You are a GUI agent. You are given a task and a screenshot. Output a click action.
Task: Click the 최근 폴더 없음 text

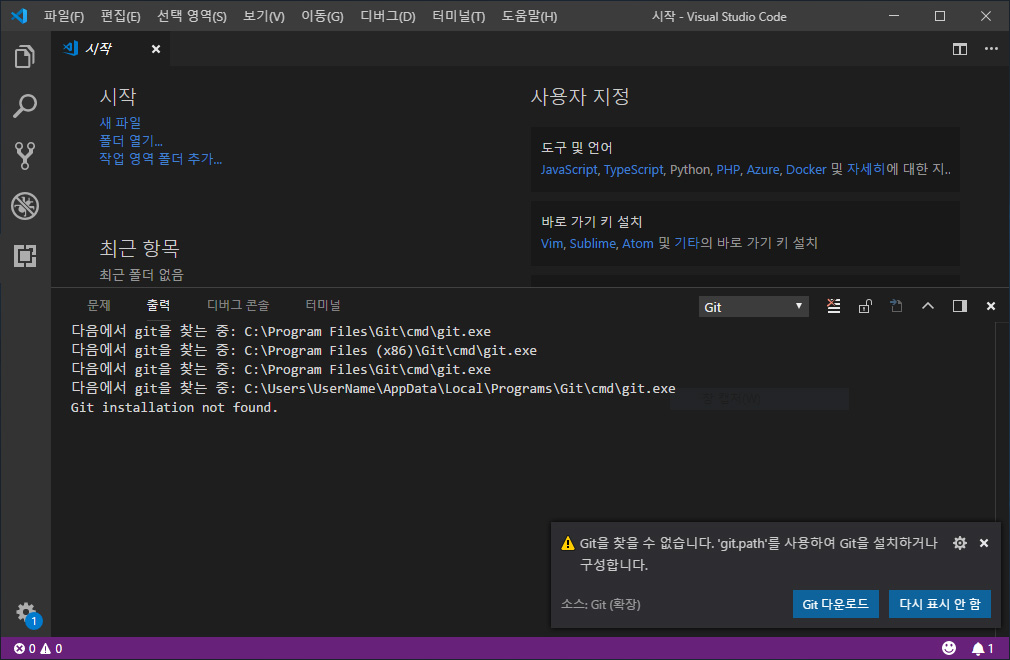(x=141, y=275)
